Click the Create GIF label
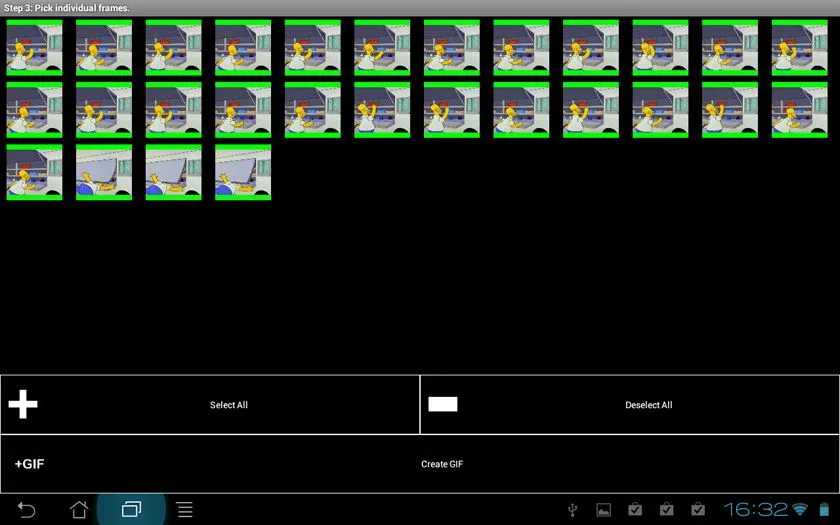This screenshot has width=840, height=525. click(442, 464)
